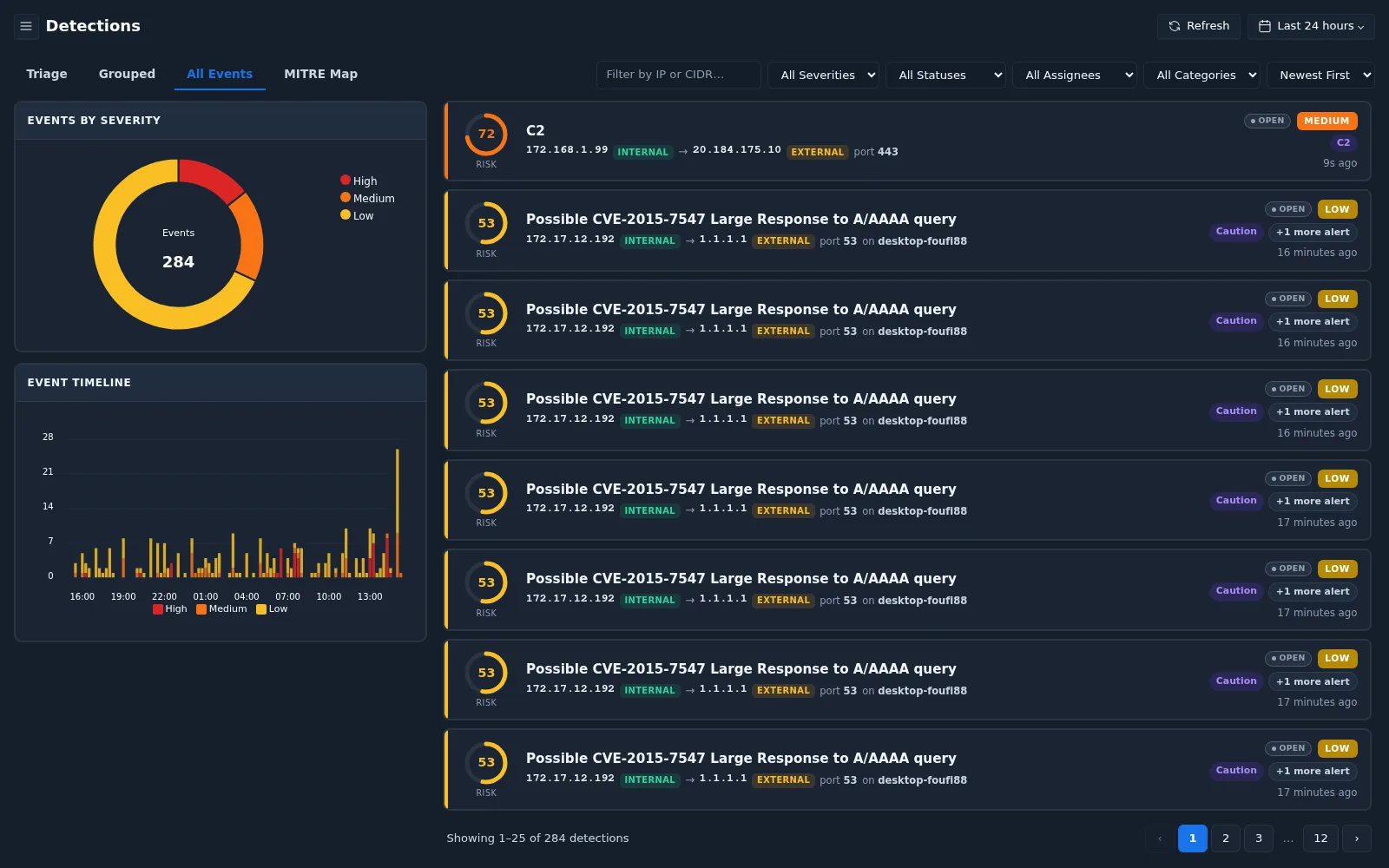Expand the All Statuses dropdown
This screenshot has height=868, width=1389.
945,75
